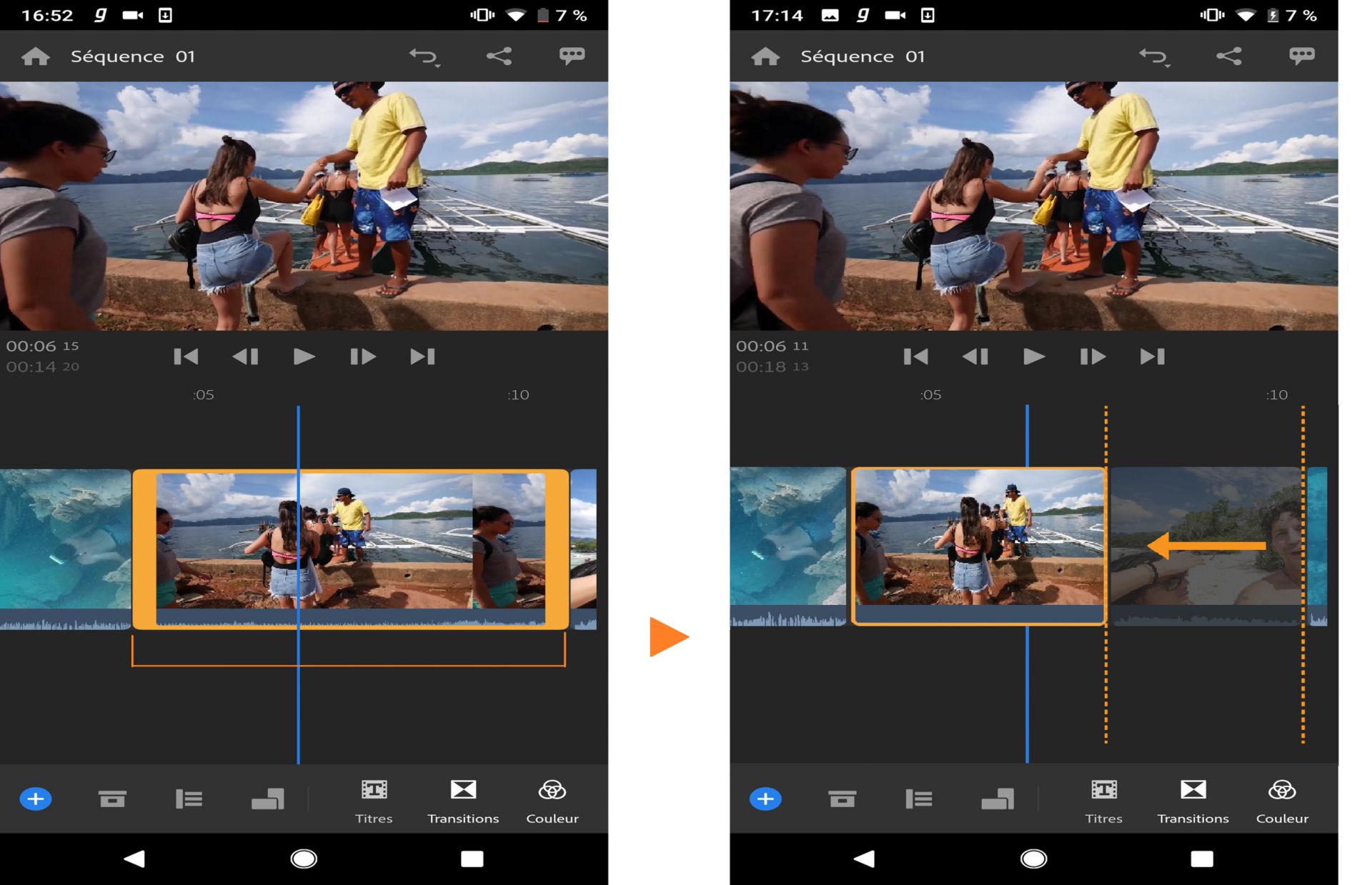Open undo dropdown arrow in right screenshot
1372x885 pixels.
point(1166,66)
